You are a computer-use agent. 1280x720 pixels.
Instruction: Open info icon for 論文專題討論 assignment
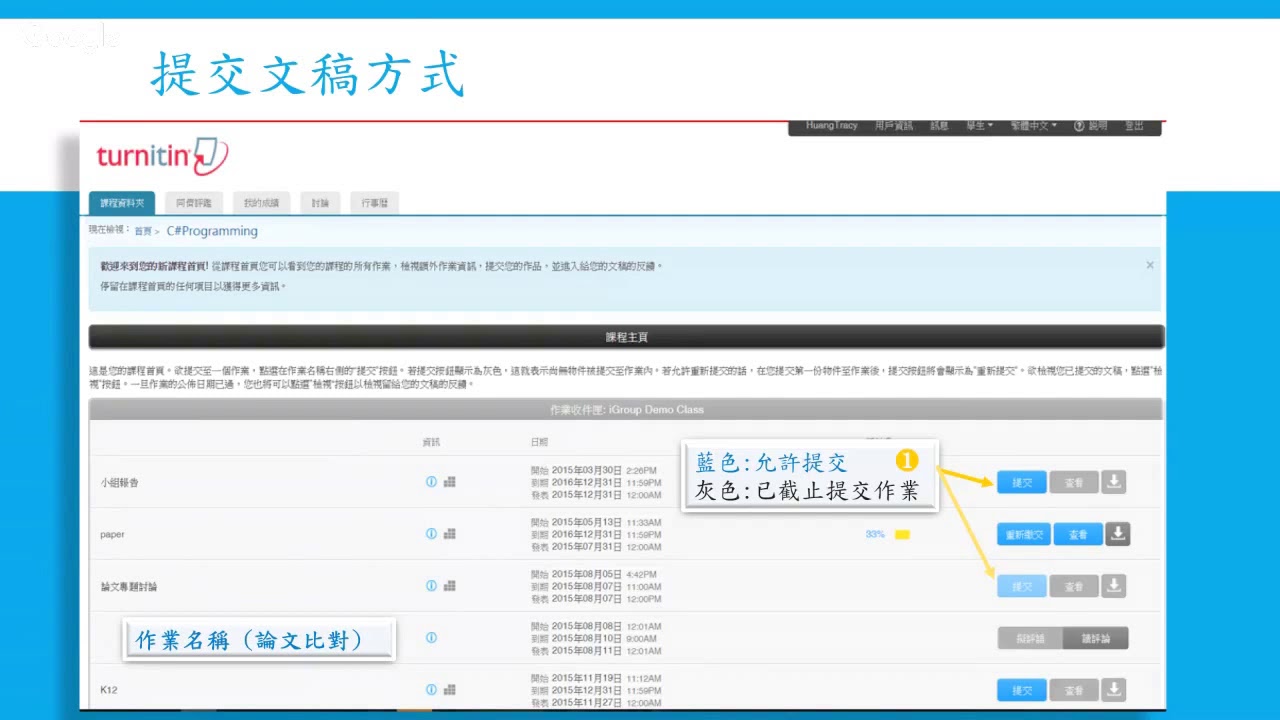click(431, 586)
